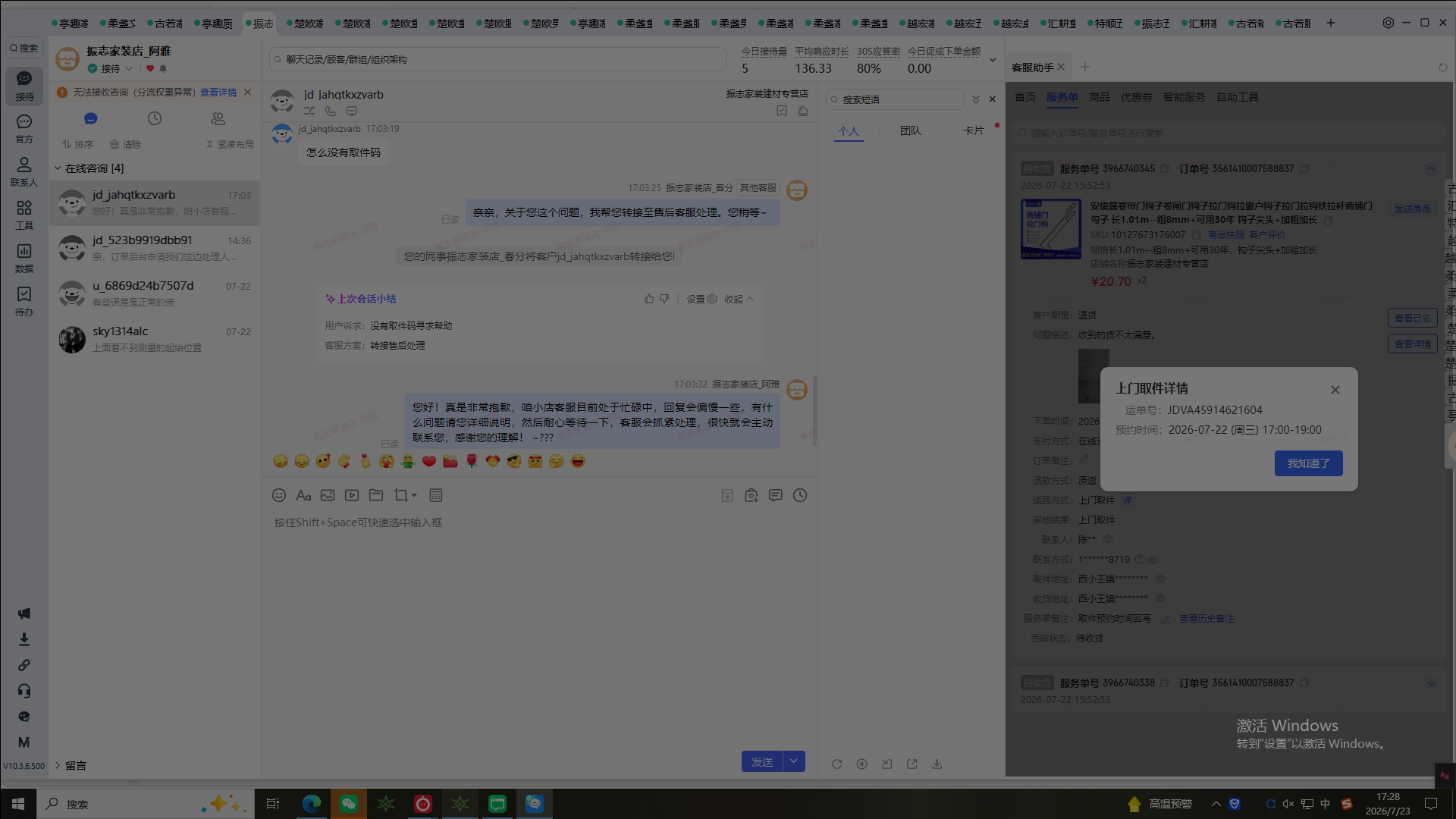The image size is (1456, 819).
Task: Open the 工具 tools sidebar icon
Action: click(x=24, y=215)
